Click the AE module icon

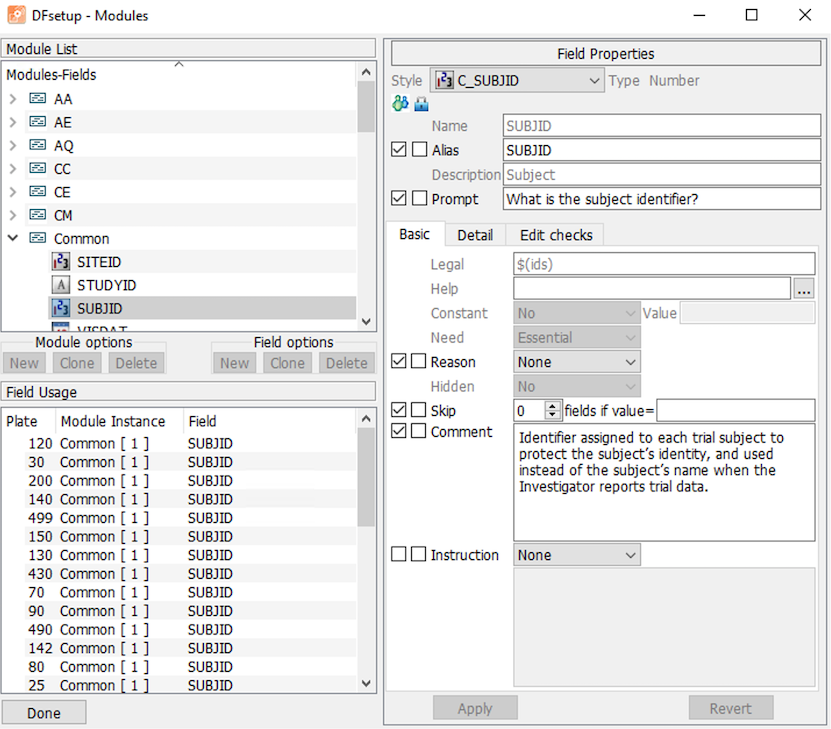click(38, 122)
